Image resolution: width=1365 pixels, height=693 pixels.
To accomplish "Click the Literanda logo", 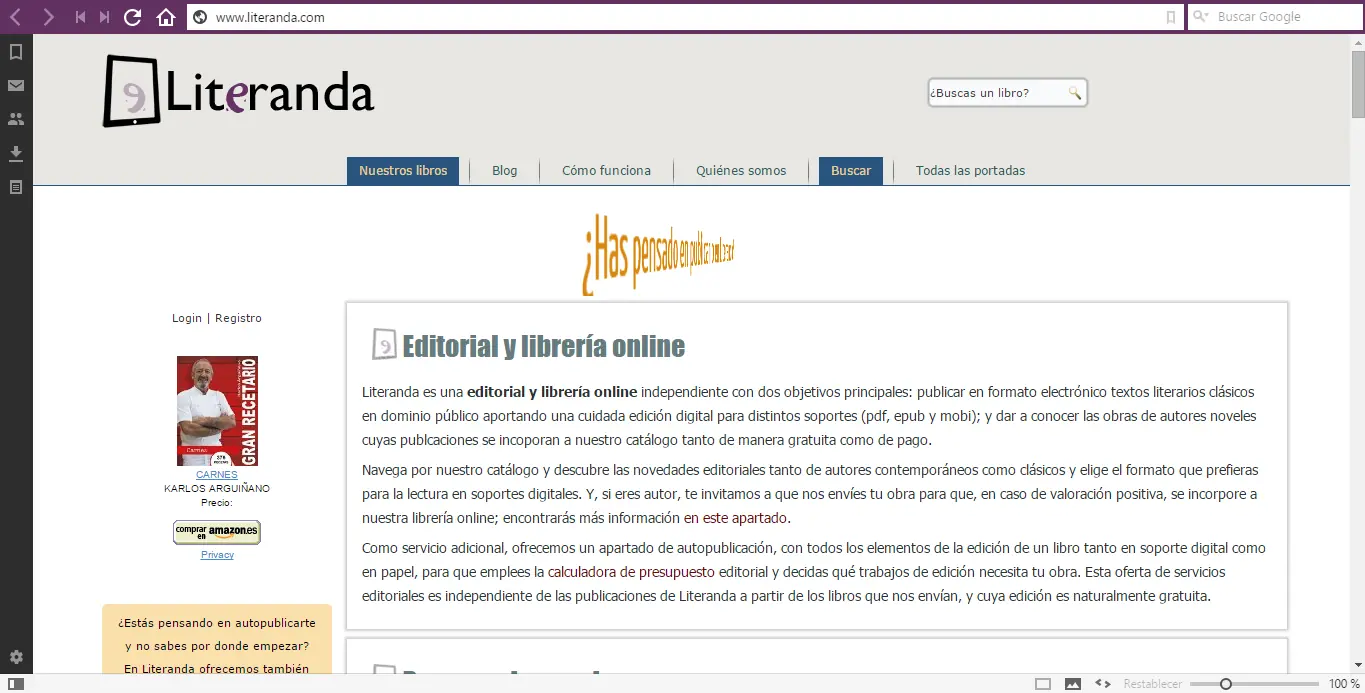I will point(239,92).
